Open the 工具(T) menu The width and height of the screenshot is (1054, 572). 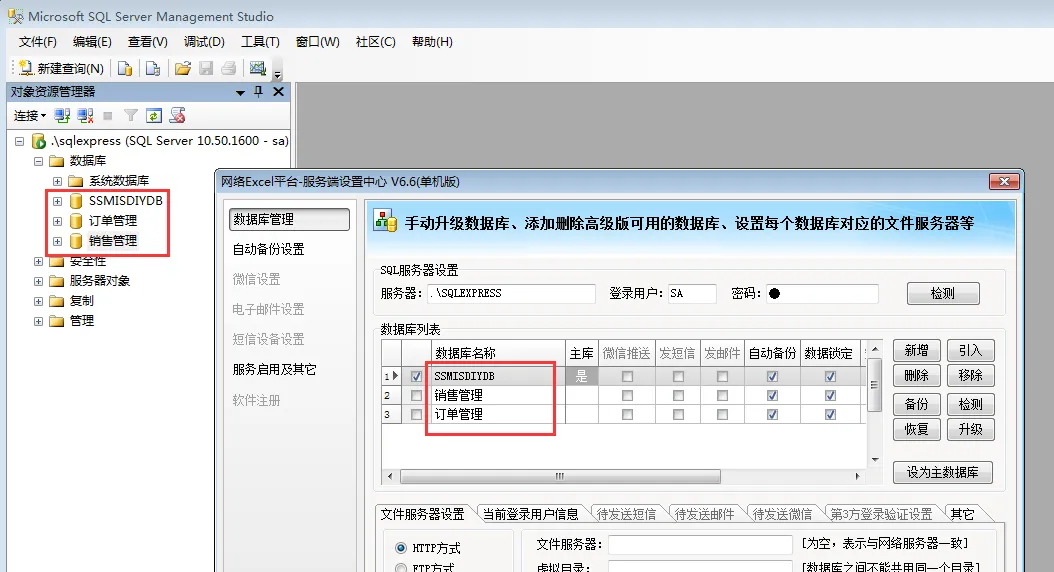260,42
